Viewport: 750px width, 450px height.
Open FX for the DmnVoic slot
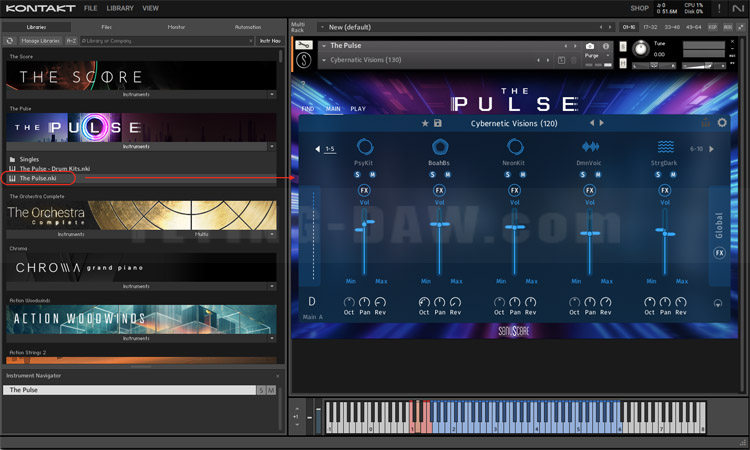[590, 190]
